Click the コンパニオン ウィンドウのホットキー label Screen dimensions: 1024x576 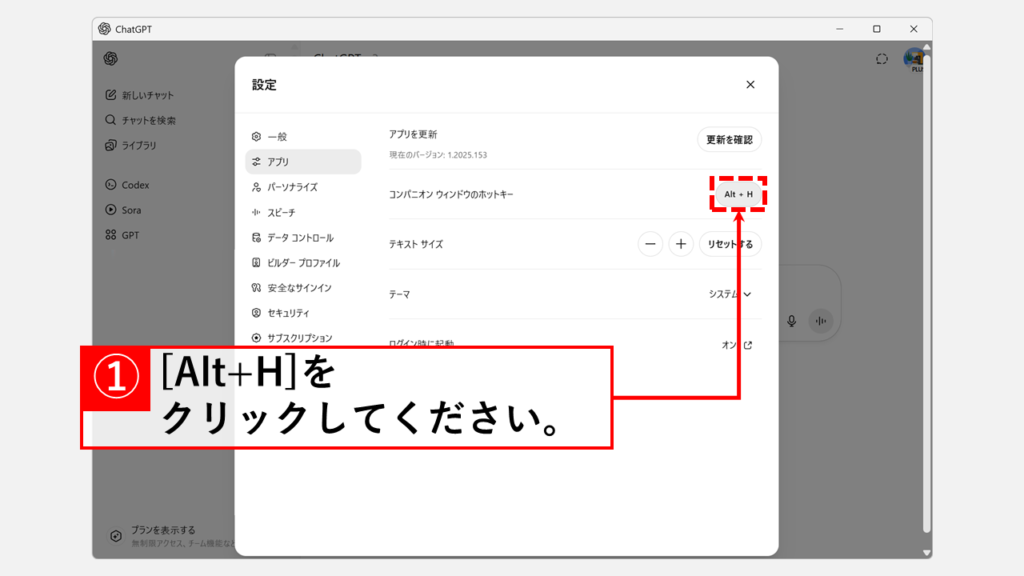(x=451, y=195)
